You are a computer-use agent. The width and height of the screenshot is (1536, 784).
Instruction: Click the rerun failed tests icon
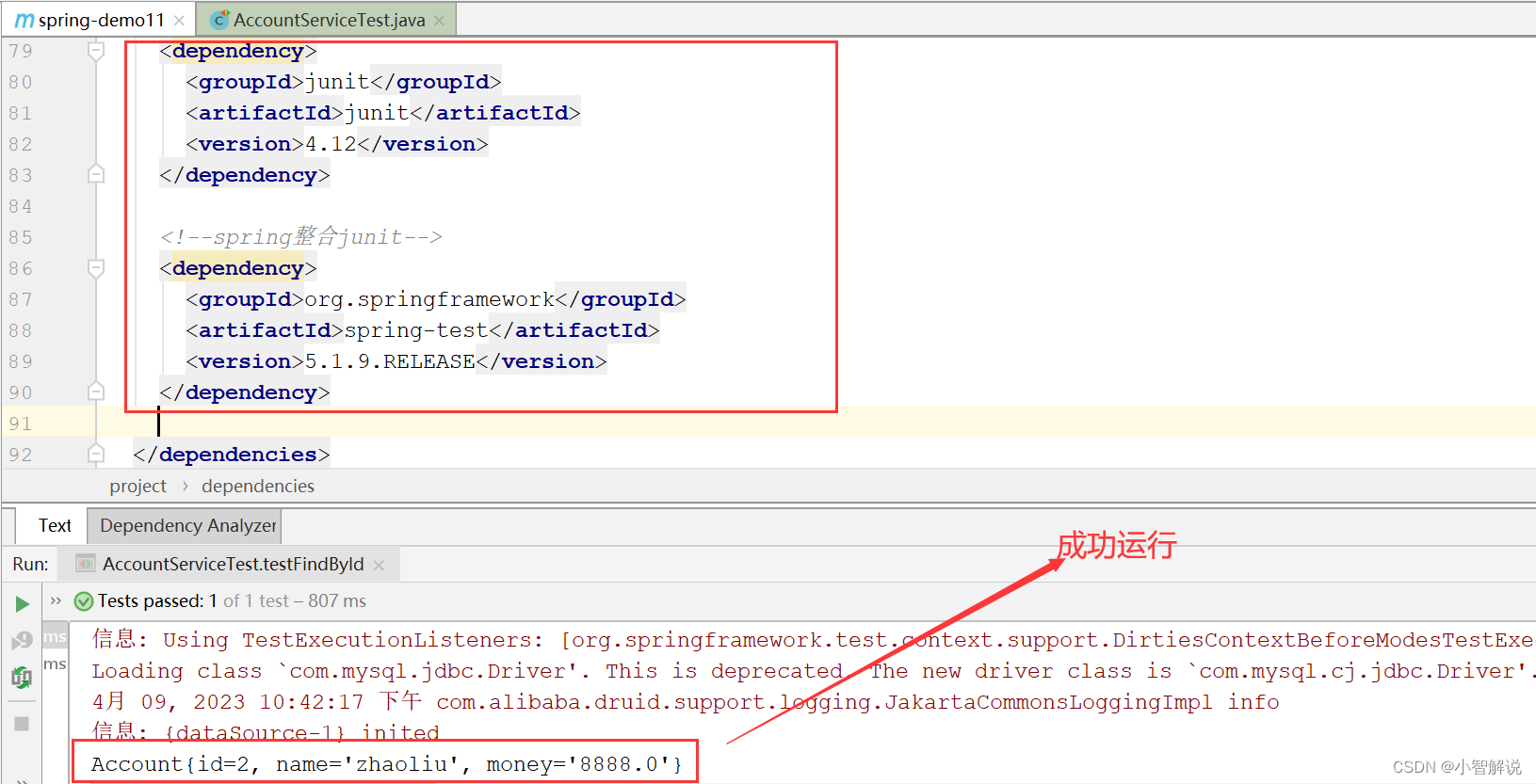click(22, 641)
